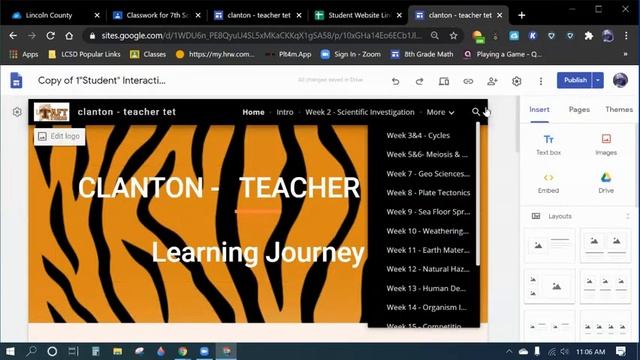Open the 8th Grade Math bookmark
The height and width of the screenshot is (360, 640).
tap(422, 54)
